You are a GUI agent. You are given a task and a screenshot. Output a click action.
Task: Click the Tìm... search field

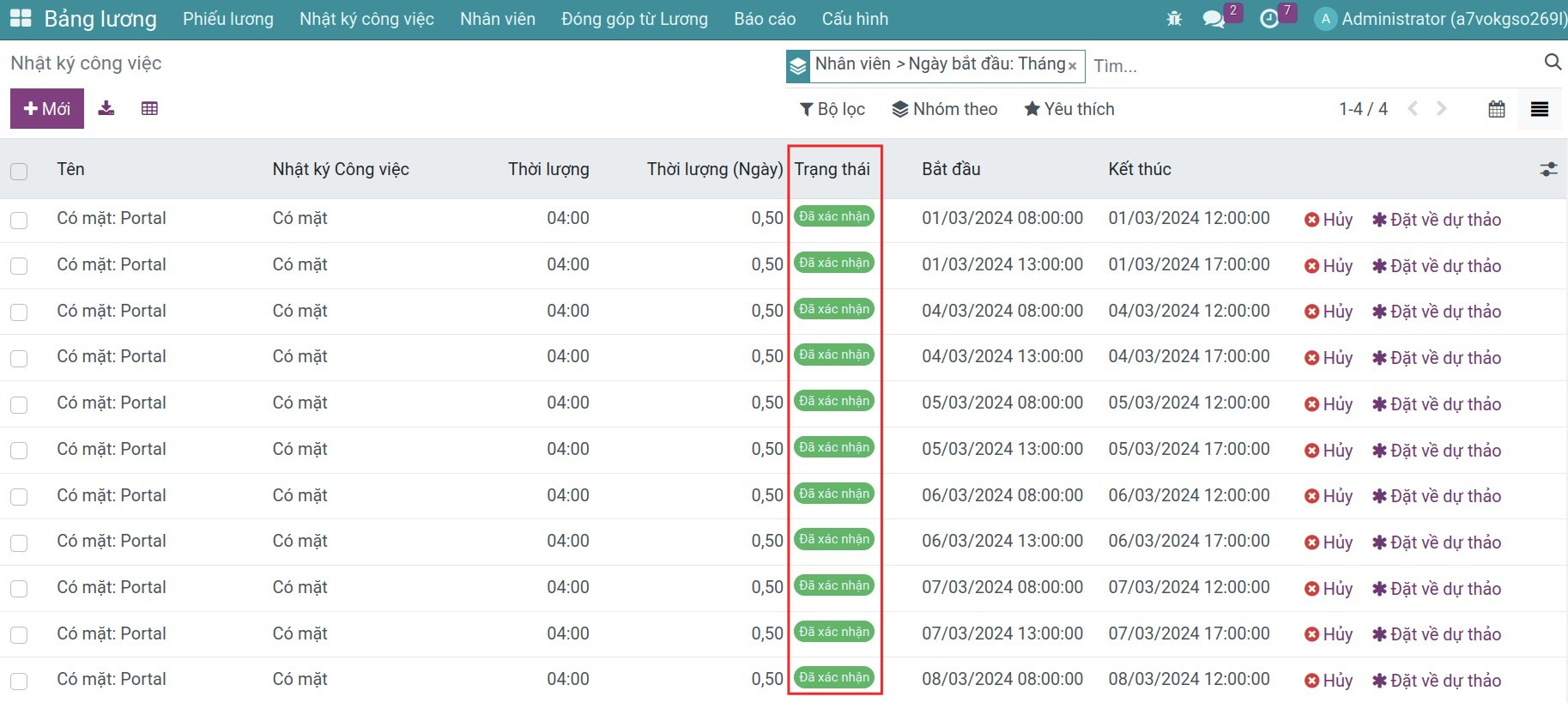coord(1313,66)
